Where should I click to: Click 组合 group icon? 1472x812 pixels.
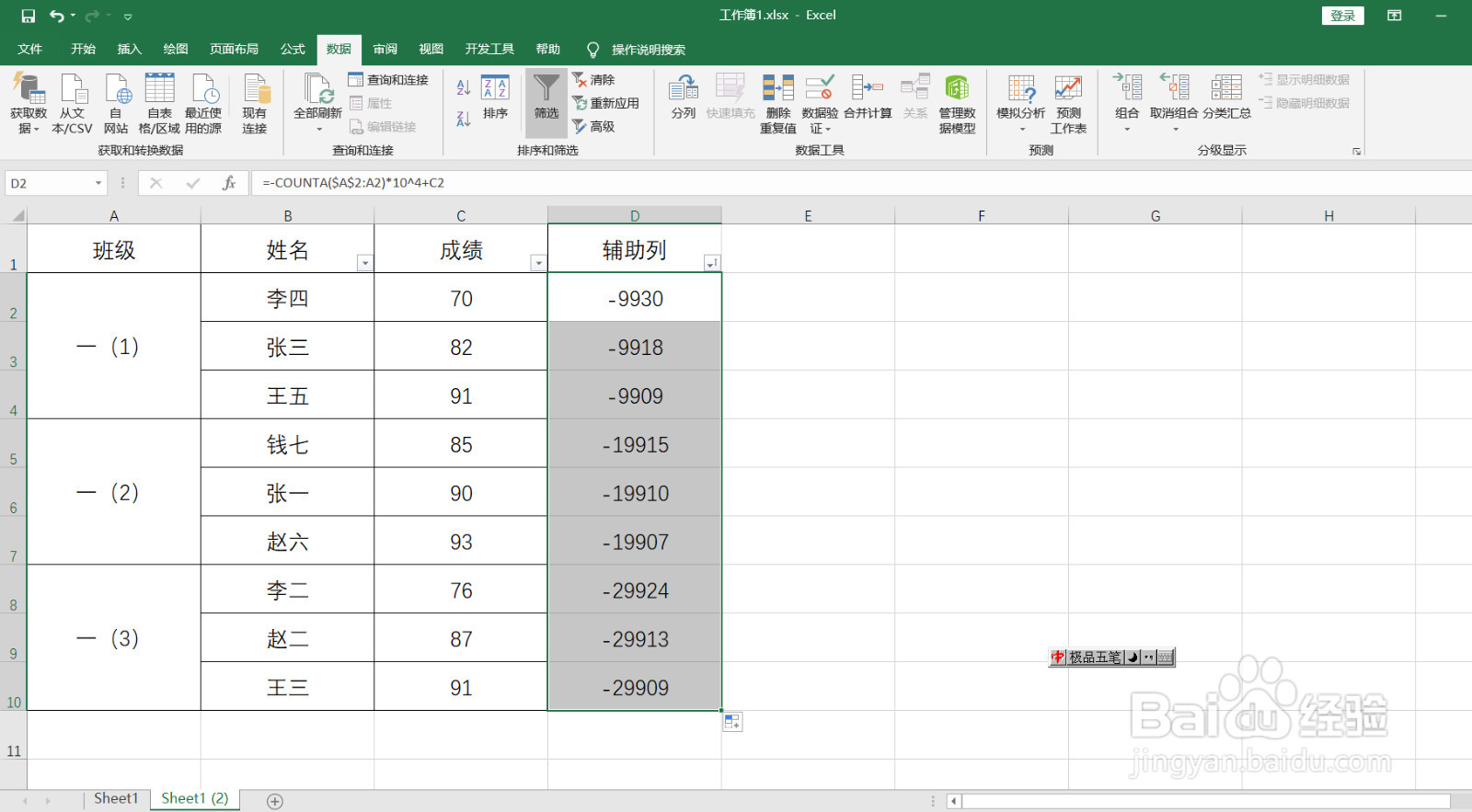tap(1127, 102)
